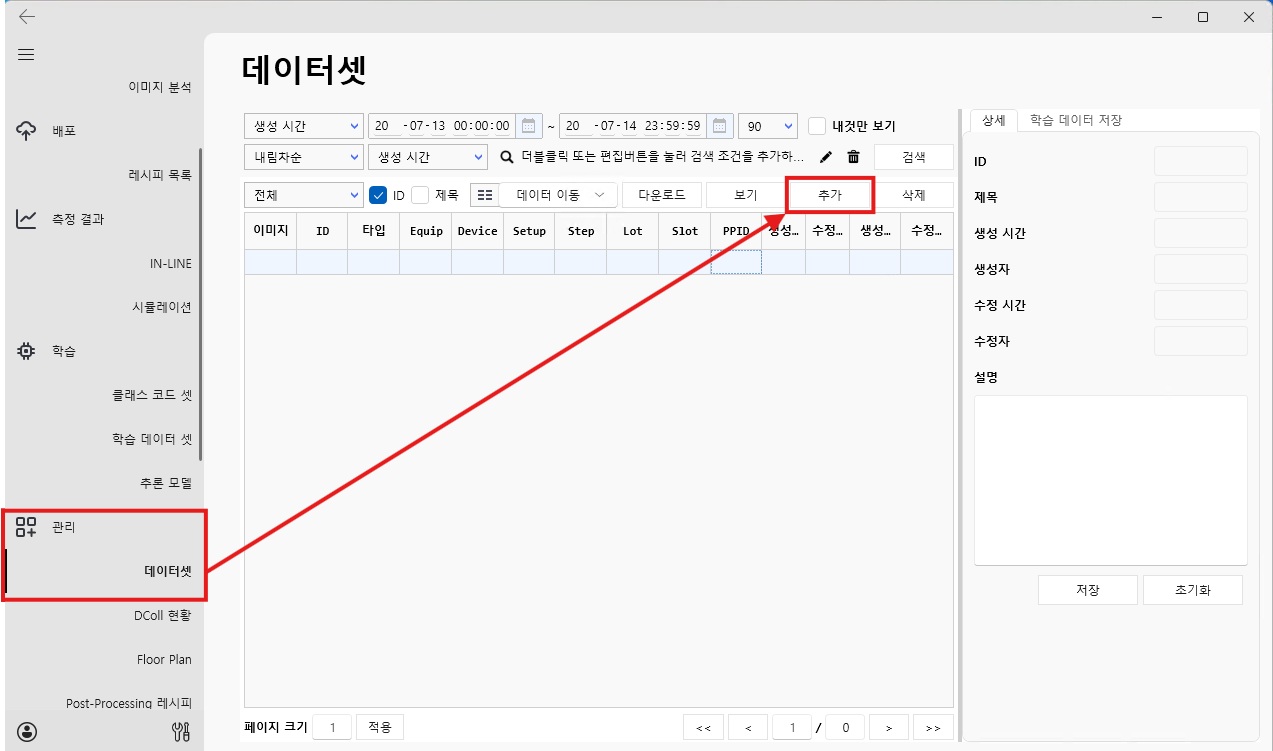Click the magnifier search condition field icon
Screen dimensions: 1273x751
click(507, 157)
